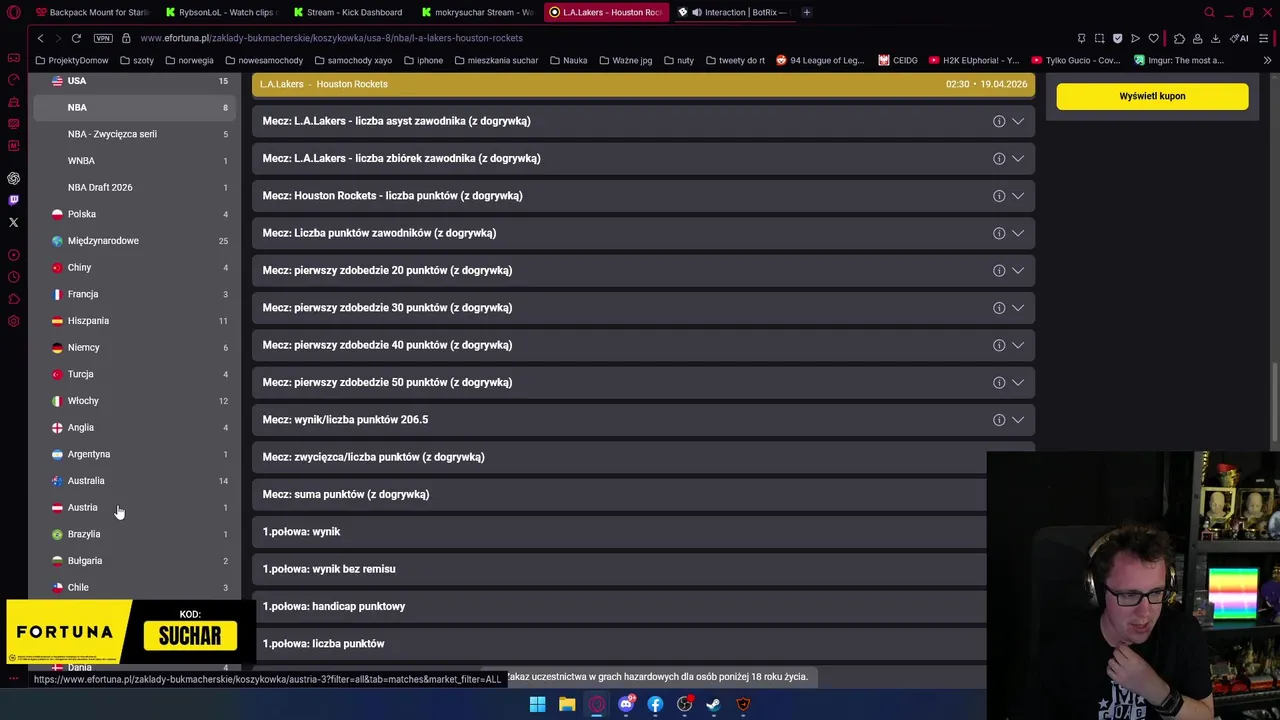The width and height of the screenshot is (1280, 720).
Task: Mute the Interaction BotRix tab audio
Action: pyautogui.click(x=696, y=12)
